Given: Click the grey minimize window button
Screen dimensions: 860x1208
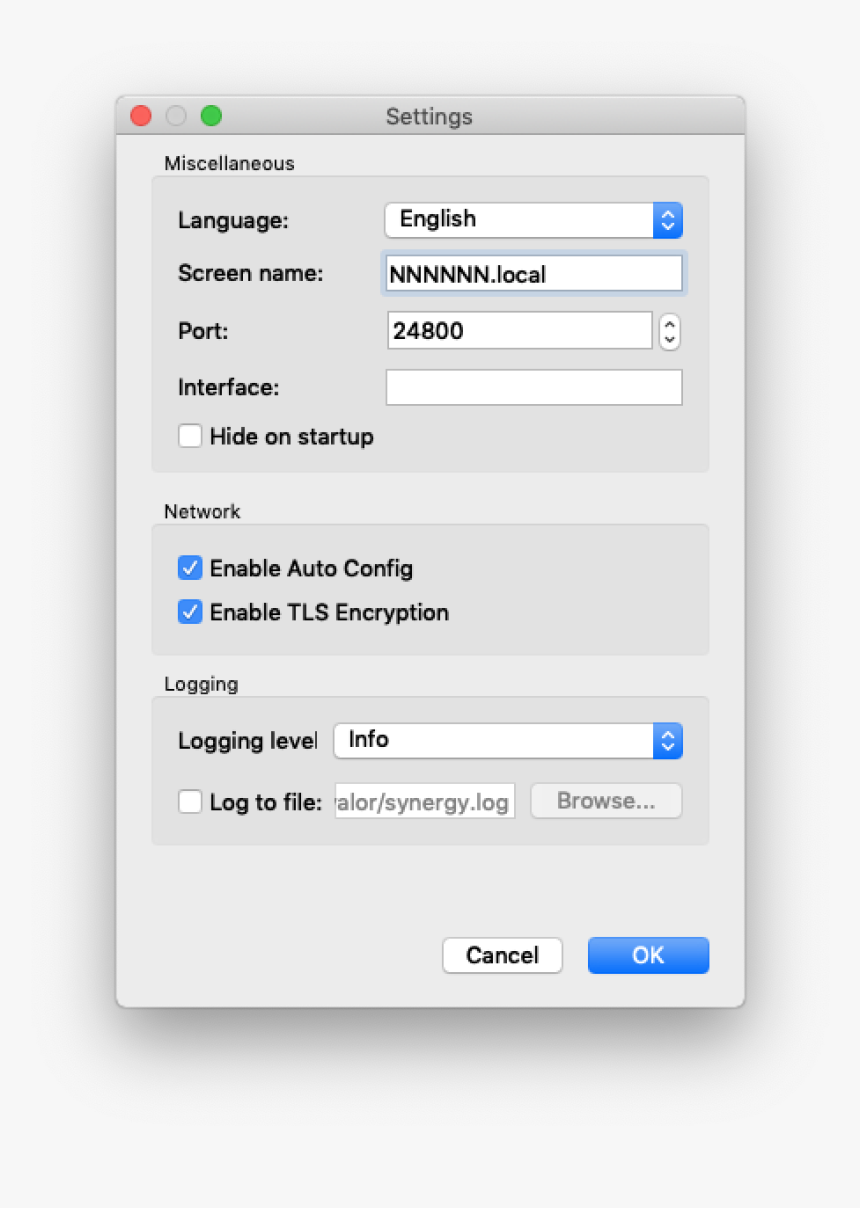Looking at the screenshot, I should point(176,116).
